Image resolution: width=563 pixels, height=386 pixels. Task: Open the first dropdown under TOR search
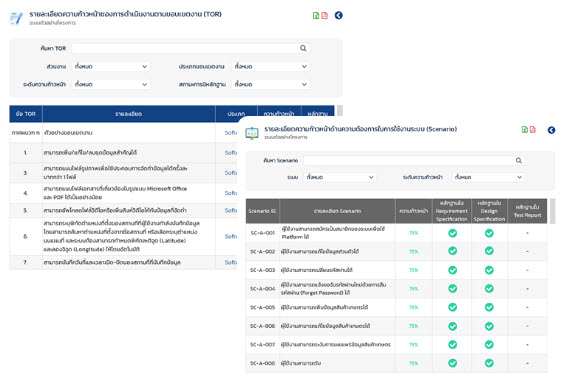[111, 66]
